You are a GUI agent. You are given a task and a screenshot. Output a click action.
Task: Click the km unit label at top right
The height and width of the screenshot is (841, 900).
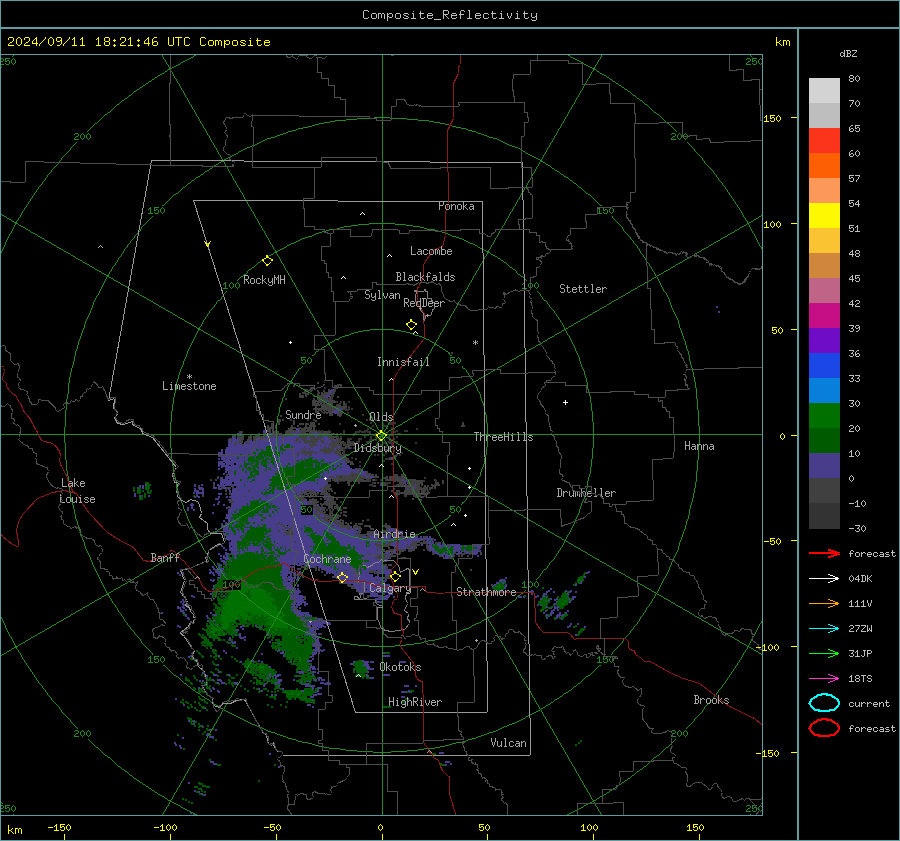click(782, 42)
